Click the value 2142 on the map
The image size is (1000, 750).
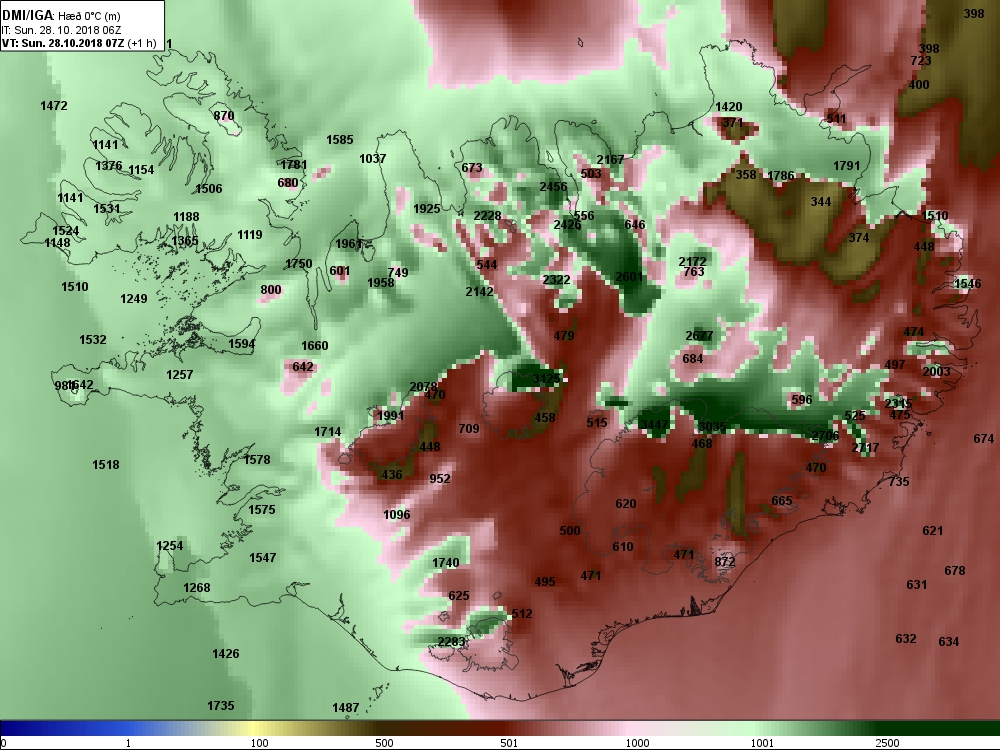[480, 291]
